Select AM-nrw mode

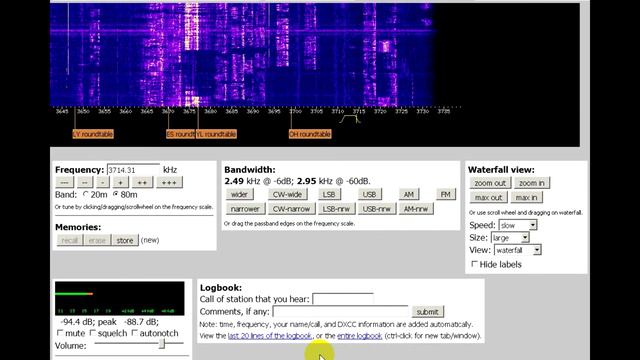pos(416,209)
